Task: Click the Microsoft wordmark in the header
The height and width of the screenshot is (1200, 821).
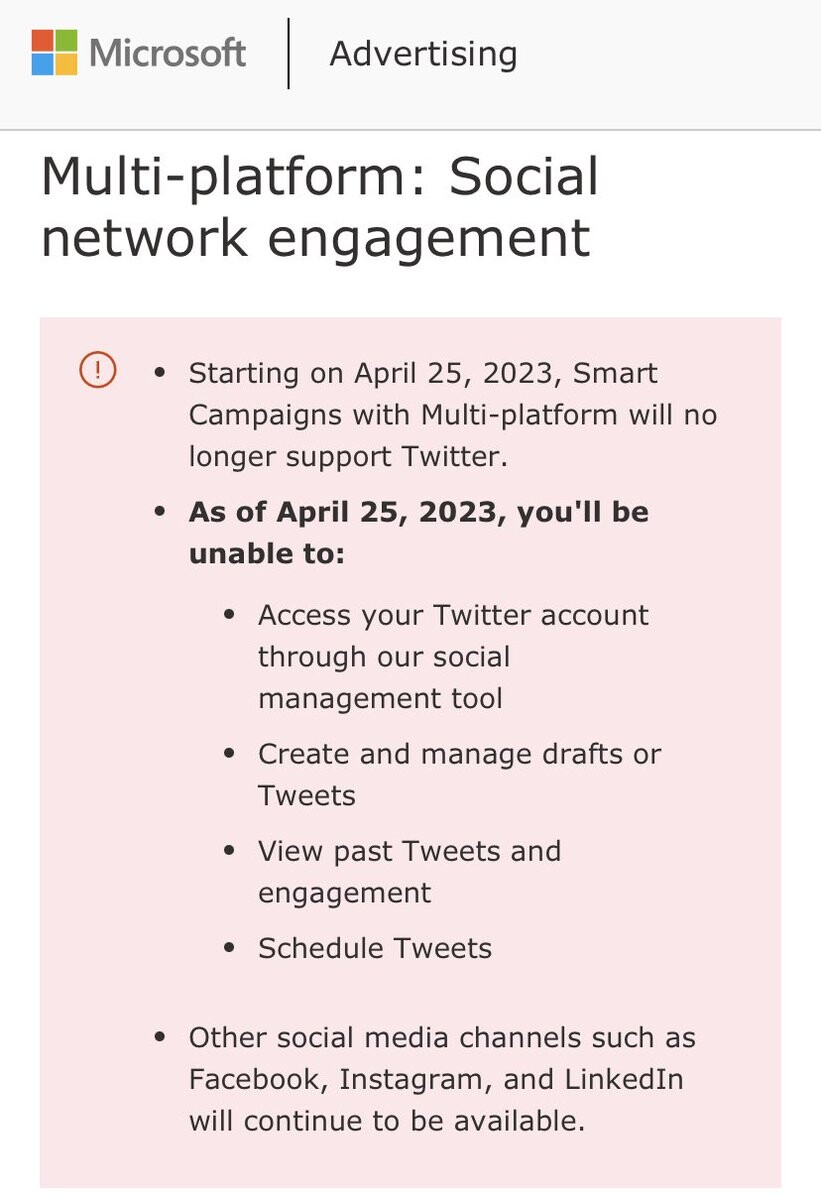Action: [x=167, y=53]
